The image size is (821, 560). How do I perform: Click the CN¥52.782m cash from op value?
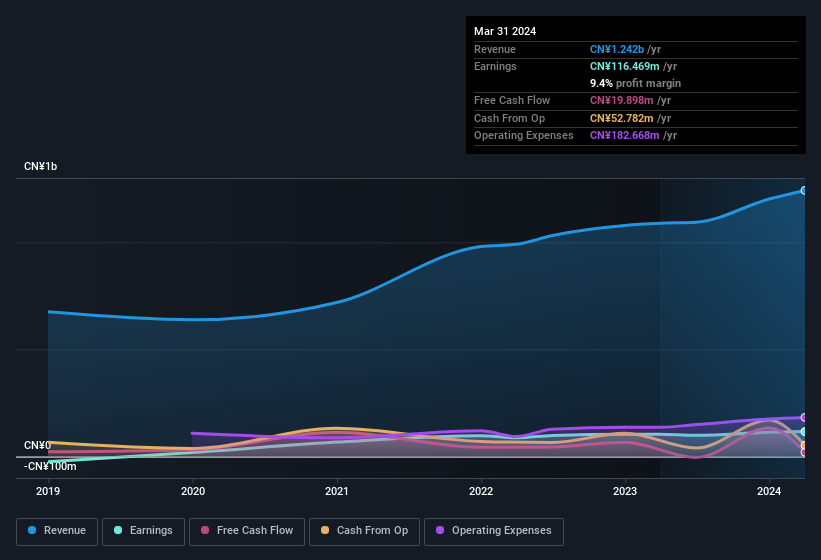(x=622, y=118)
